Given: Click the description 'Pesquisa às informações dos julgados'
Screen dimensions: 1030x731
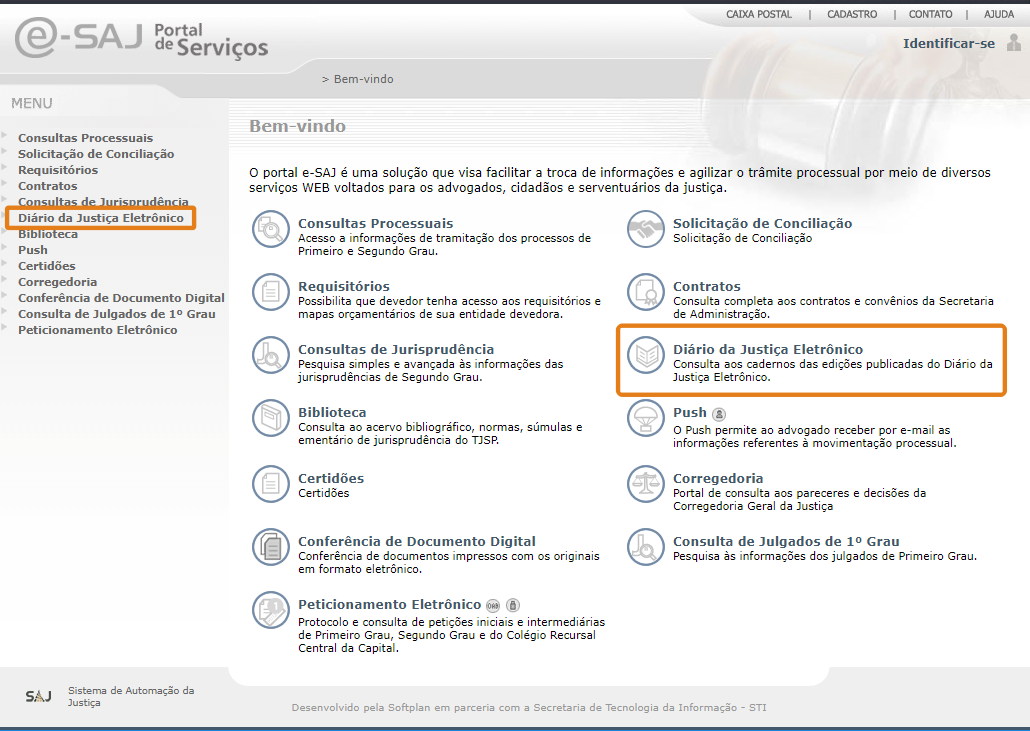Looking at the screenshot, I should coord(825,556).
